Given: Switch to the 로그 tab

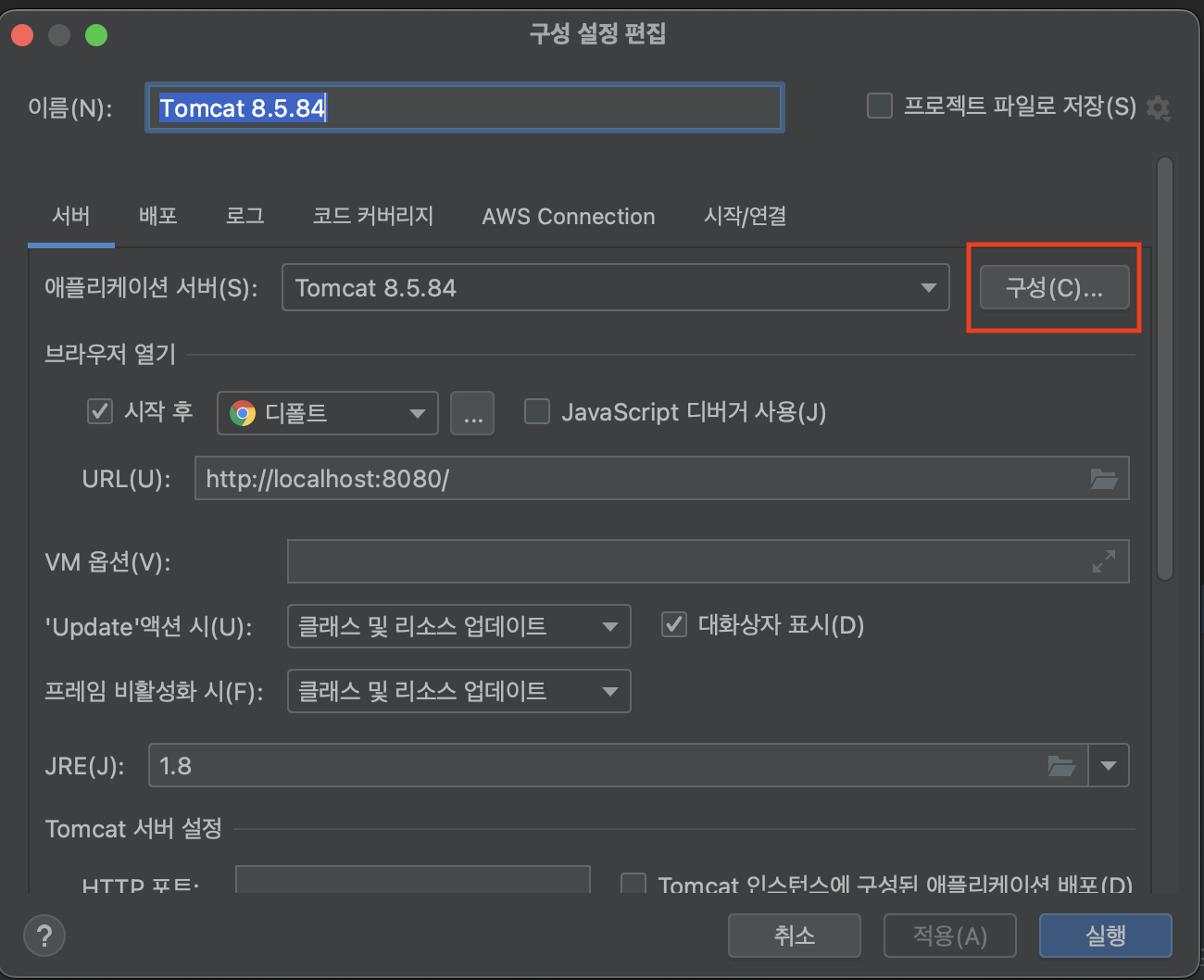Looking at the screenshot, I should [245, 217].
